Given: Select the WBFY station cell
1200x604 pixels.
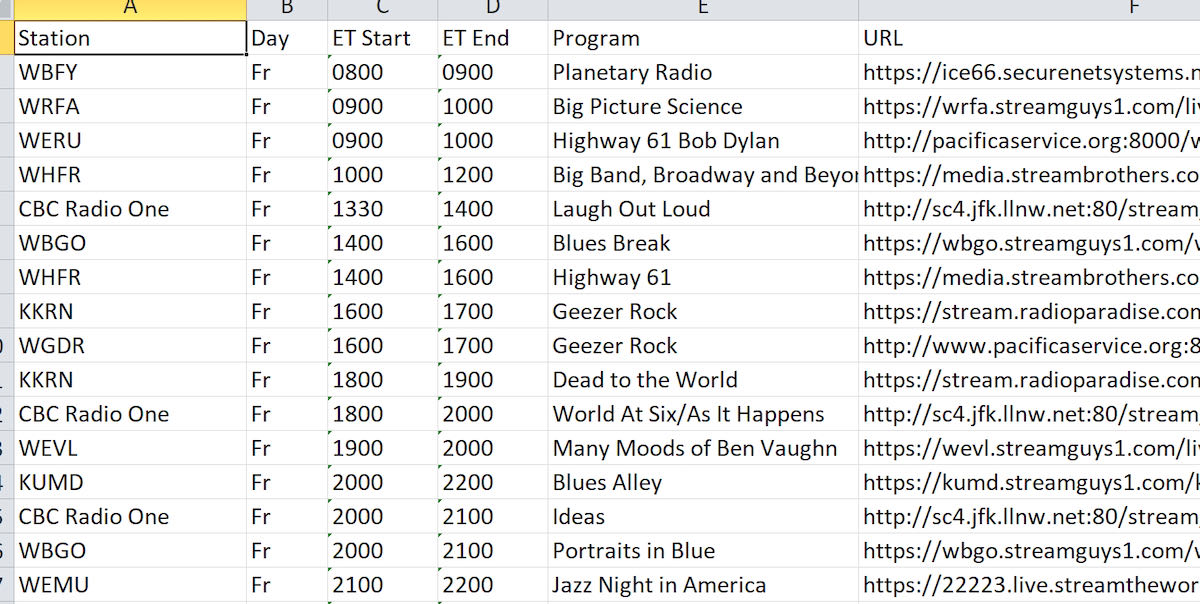Looking at the screenshot, I should [130, 72].
